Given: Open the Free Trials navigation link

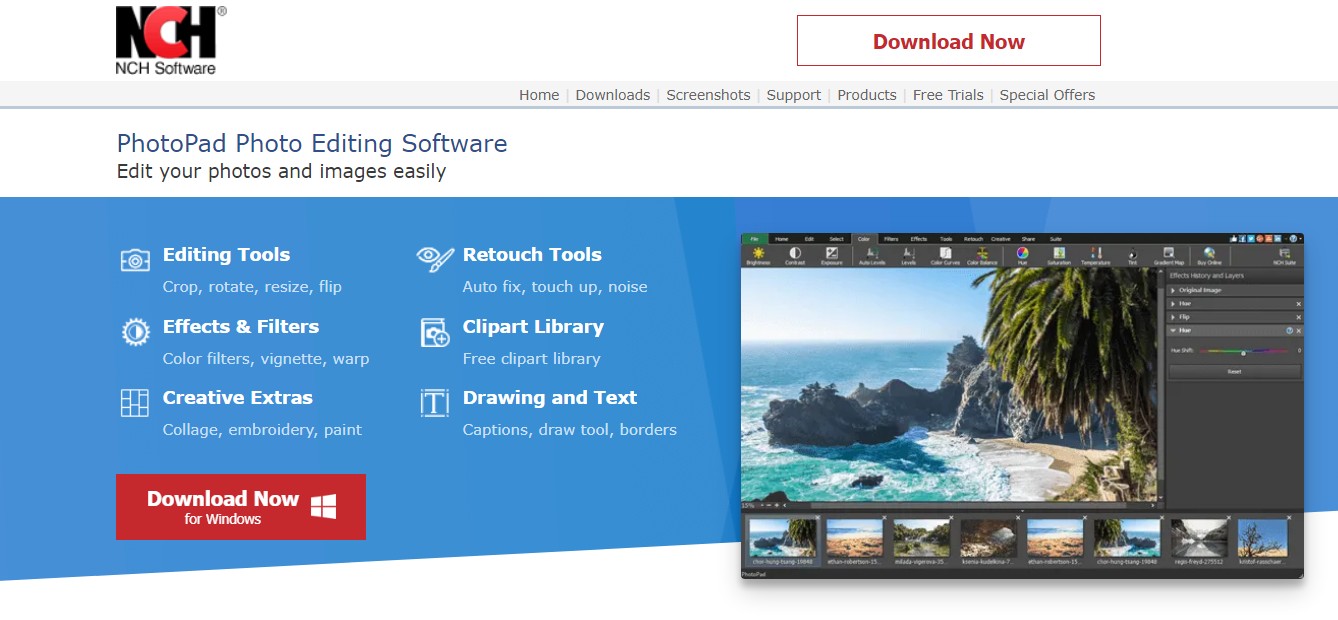Looking at the screenshot, I should tap(948, 95).
